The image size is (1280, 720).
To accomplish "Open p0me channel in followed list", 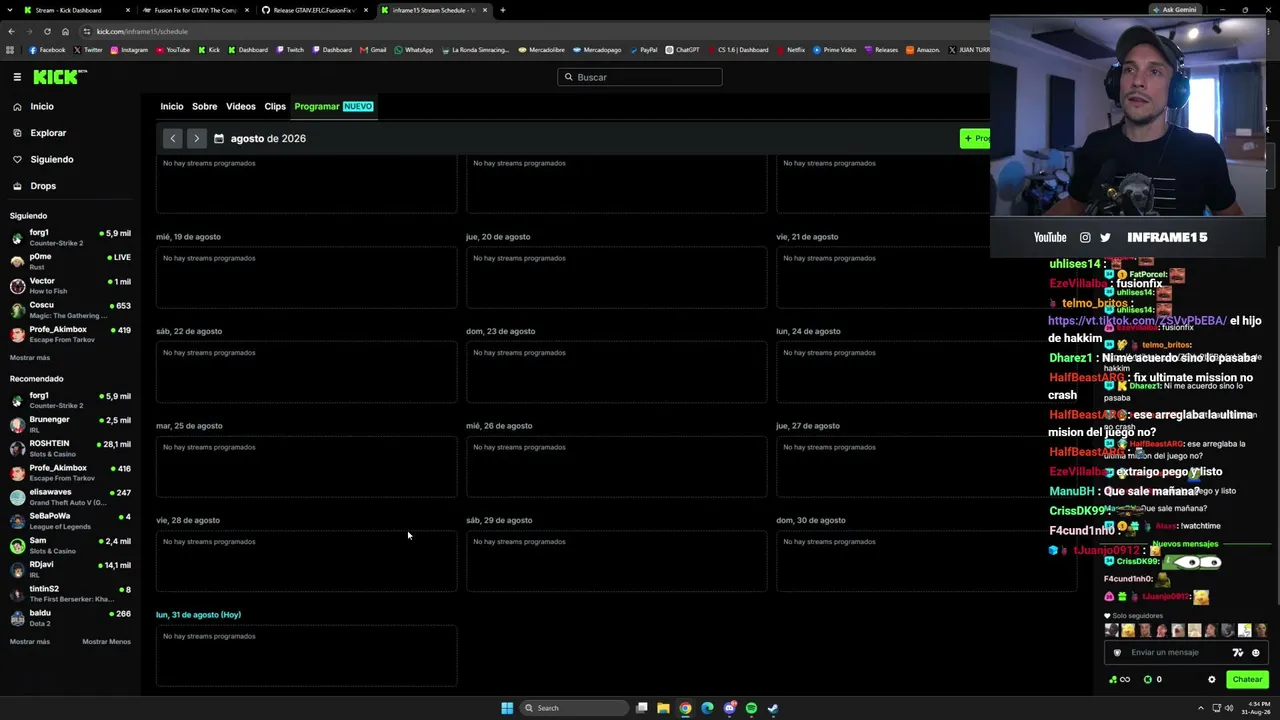I will coord(70,261).
